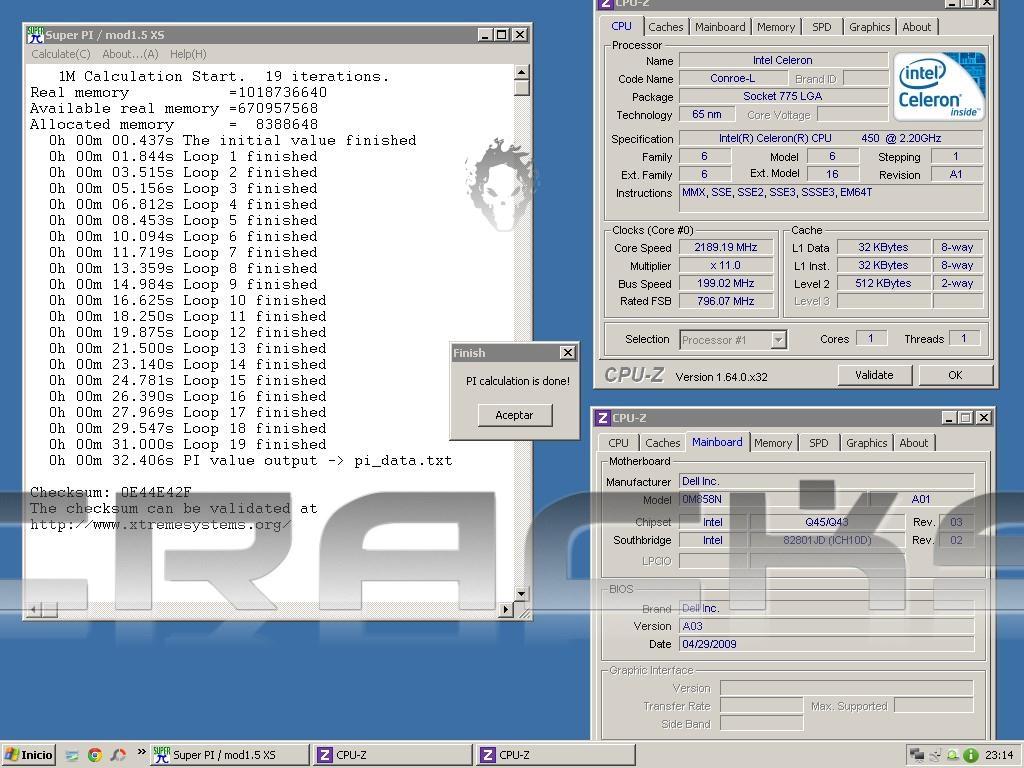Click the Core Speed value 2189.19 MHz
Viewport: 1024px width, 768px height.
726,248
